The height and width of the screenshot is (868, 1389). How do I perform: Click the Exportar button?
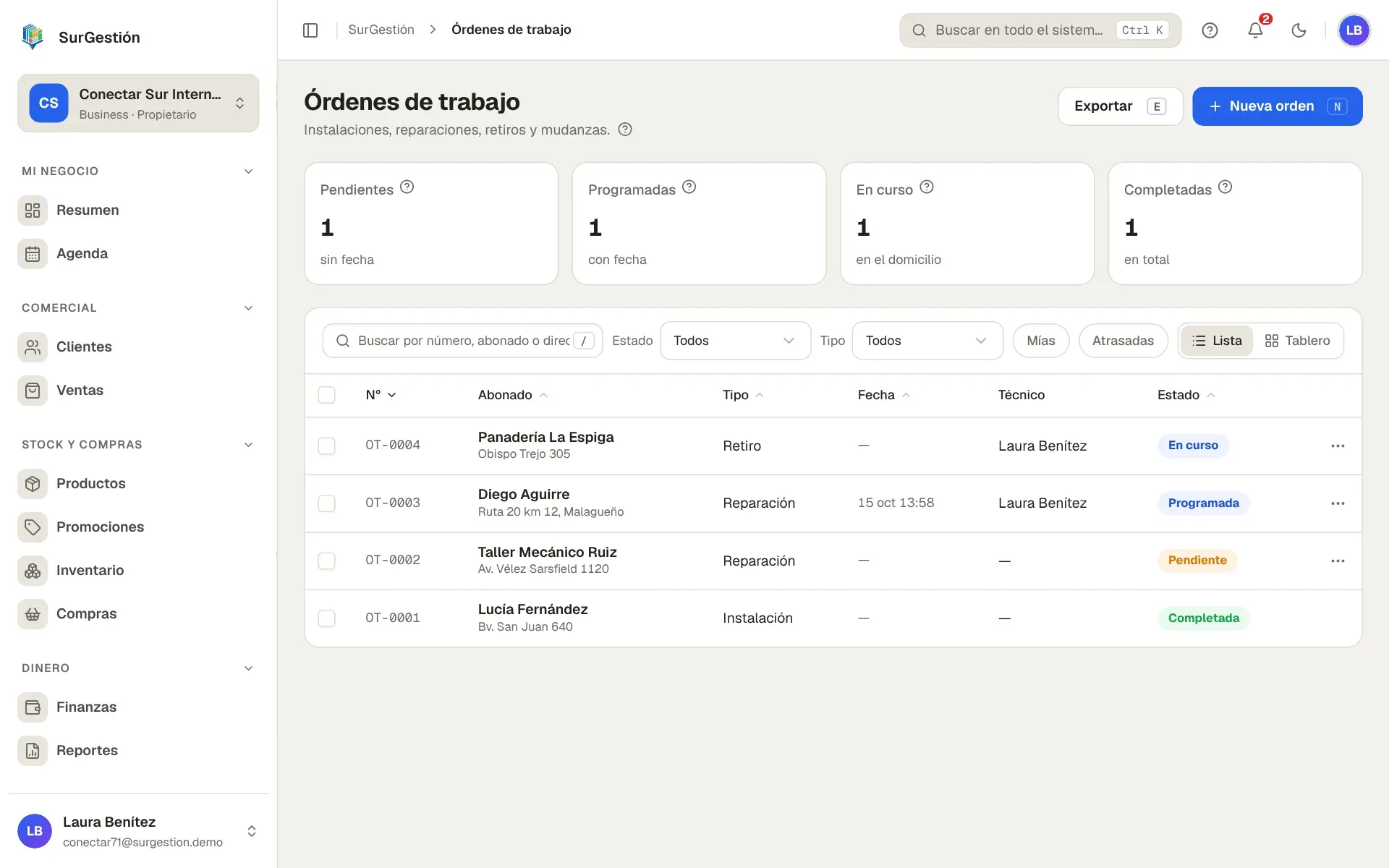(x=1121, y=106)
